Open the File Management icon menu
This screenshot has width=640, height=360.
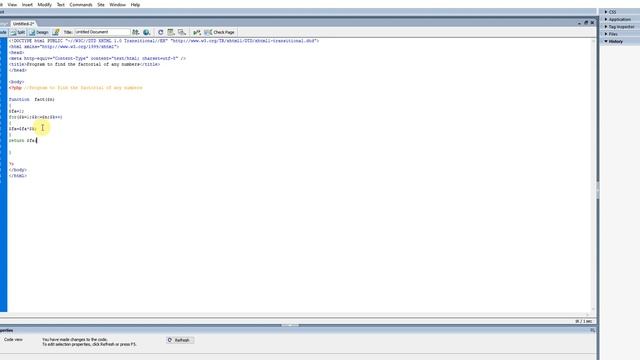(x=135, y=32)
